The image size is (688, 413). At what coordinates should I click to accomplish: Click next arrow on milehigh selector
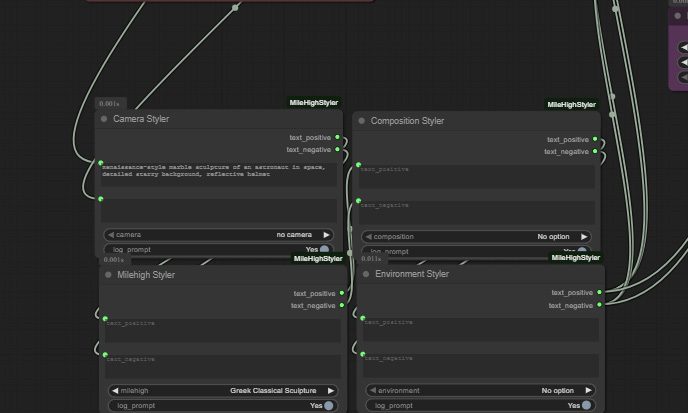331,391
